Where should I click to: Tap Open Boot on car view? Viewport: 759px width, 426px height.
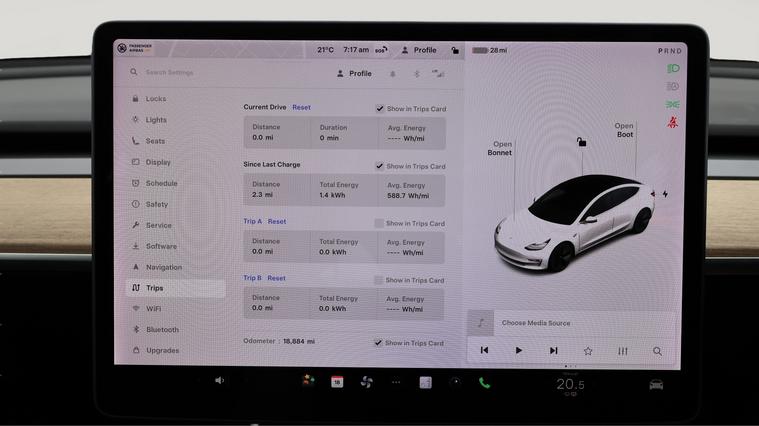(624, 130)
